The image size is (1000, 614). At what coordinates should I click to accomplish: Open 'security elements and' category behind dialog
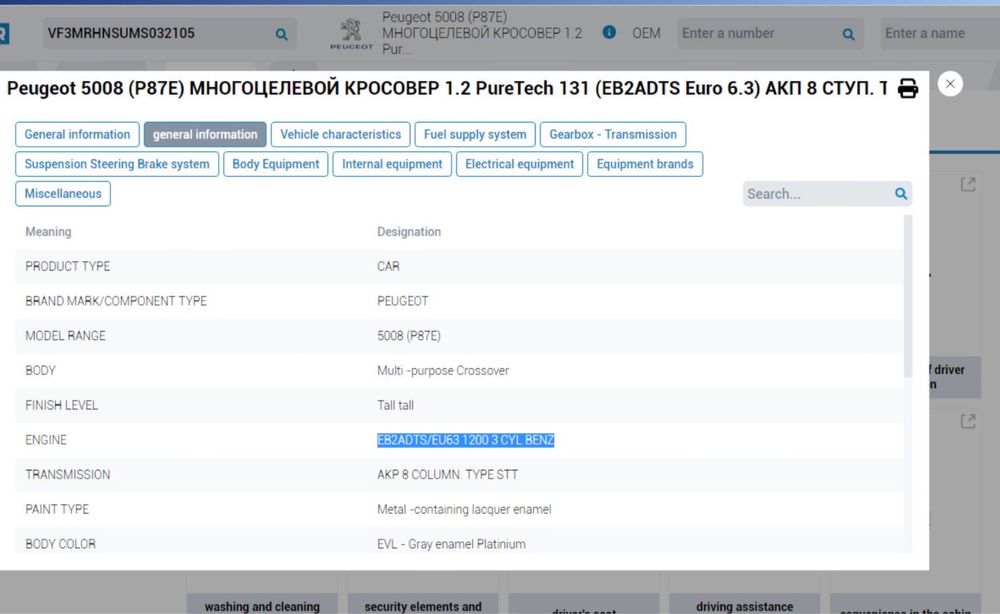pyautogui.click(x=423, y=604)
